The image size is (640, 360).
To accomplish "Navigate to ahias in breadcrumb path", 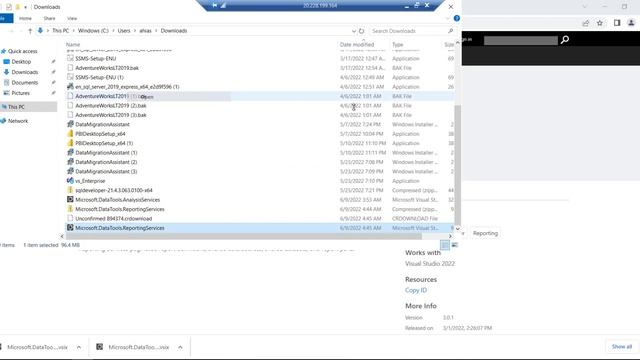I will pos(145,31).
